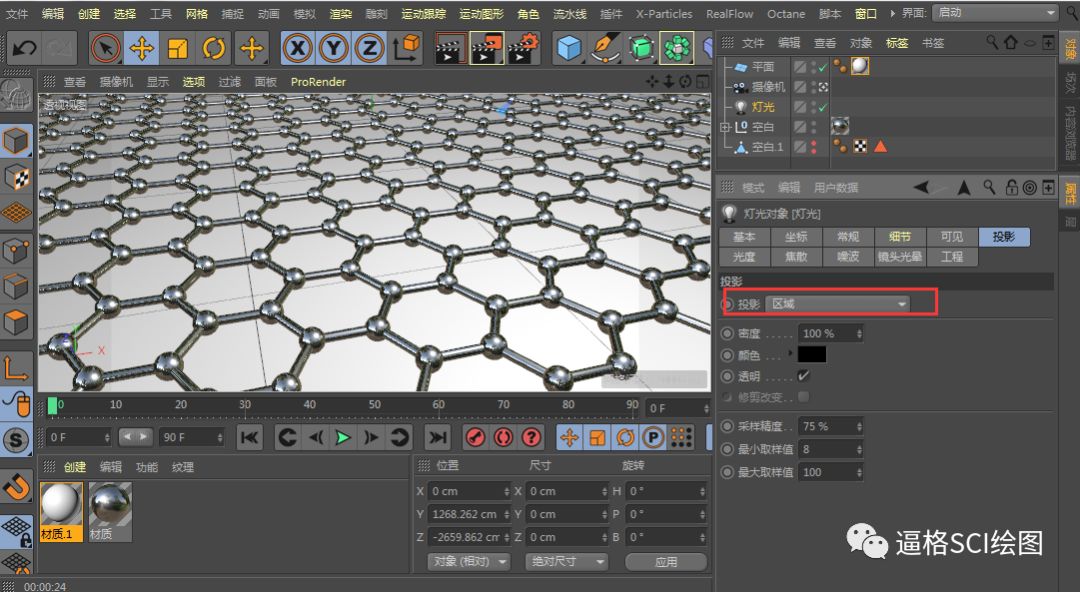This screenshot has height=592, width=1080.
Task: Click the keyframe selection question mark button
Action: pyautogui.click(x=531, y=437)
